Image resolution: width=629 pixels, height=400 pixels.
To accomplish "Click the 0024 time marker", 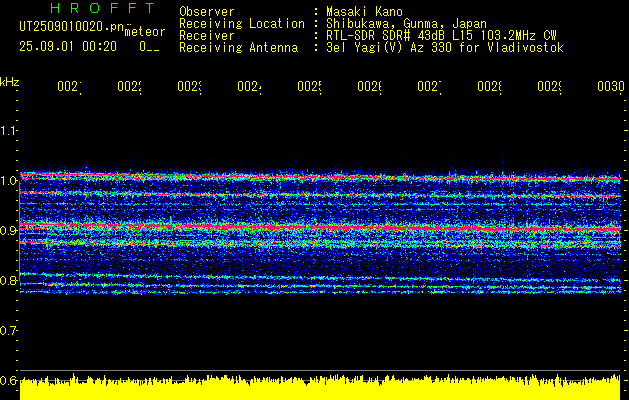I will 250,86.
